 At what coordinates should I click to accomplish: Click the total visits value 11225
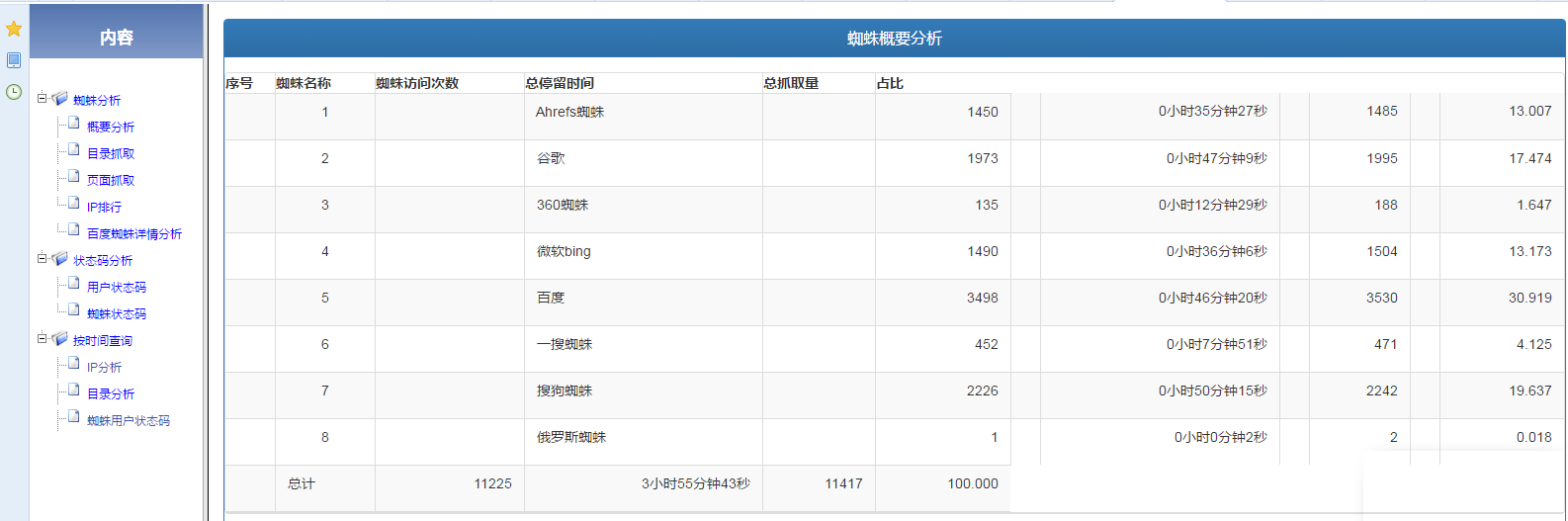(x=492, y=483)
